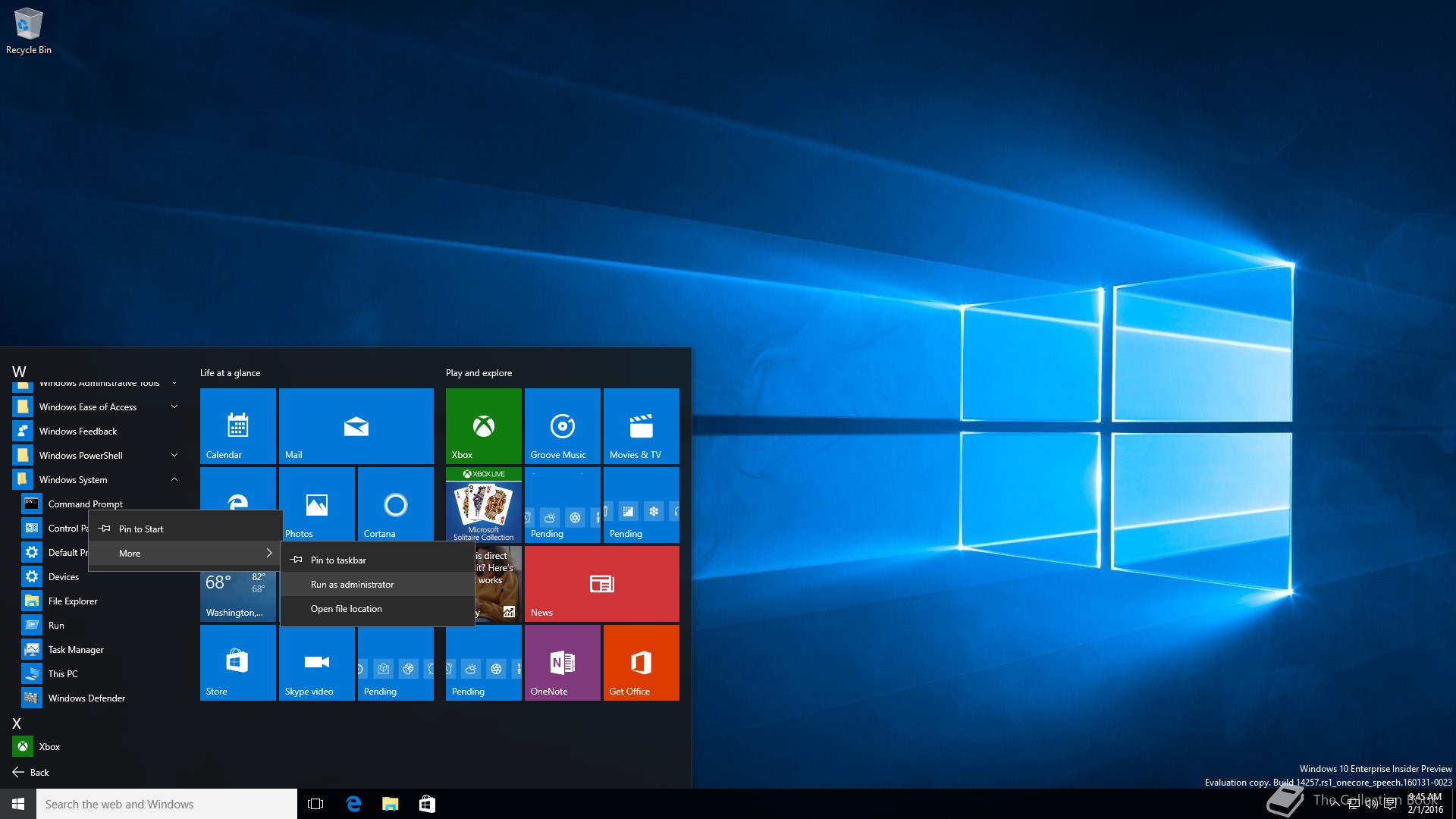This screenshot has height=819, width=1456.
Task: Open Xbox in the app list
Action: click(97, 746)
